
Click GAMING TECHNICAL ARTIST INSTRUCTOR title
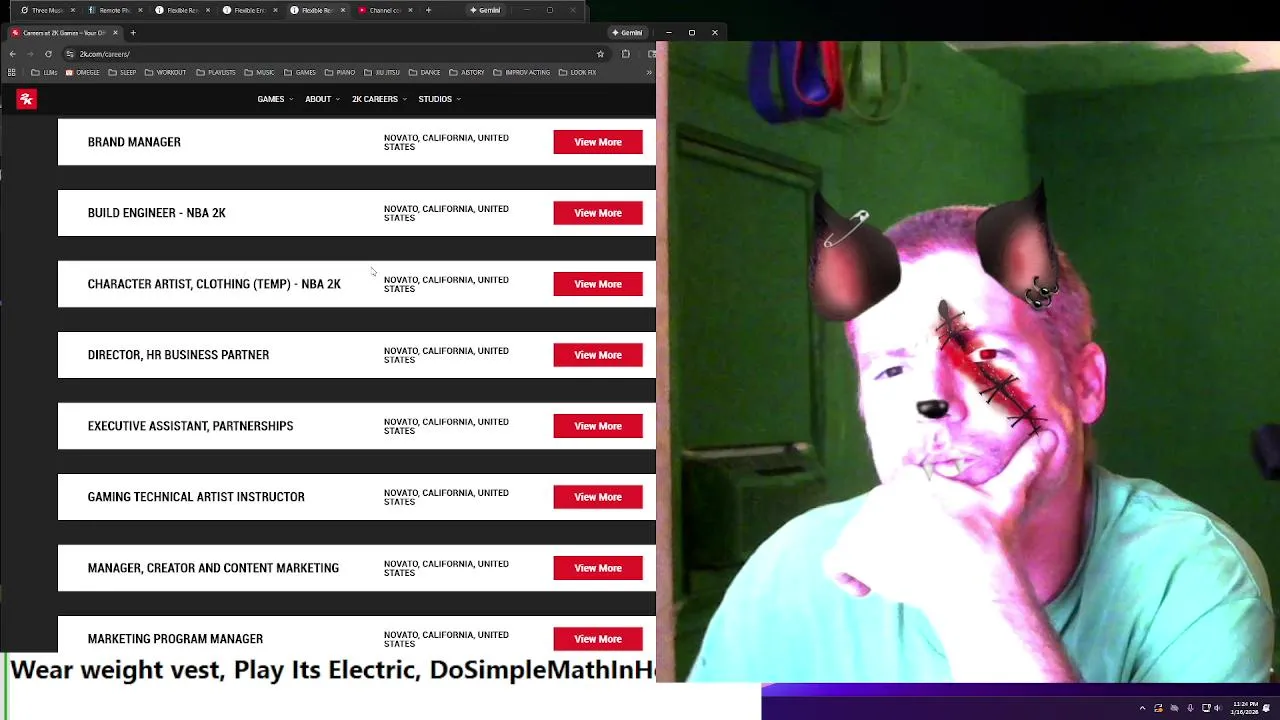coord(196,497)
